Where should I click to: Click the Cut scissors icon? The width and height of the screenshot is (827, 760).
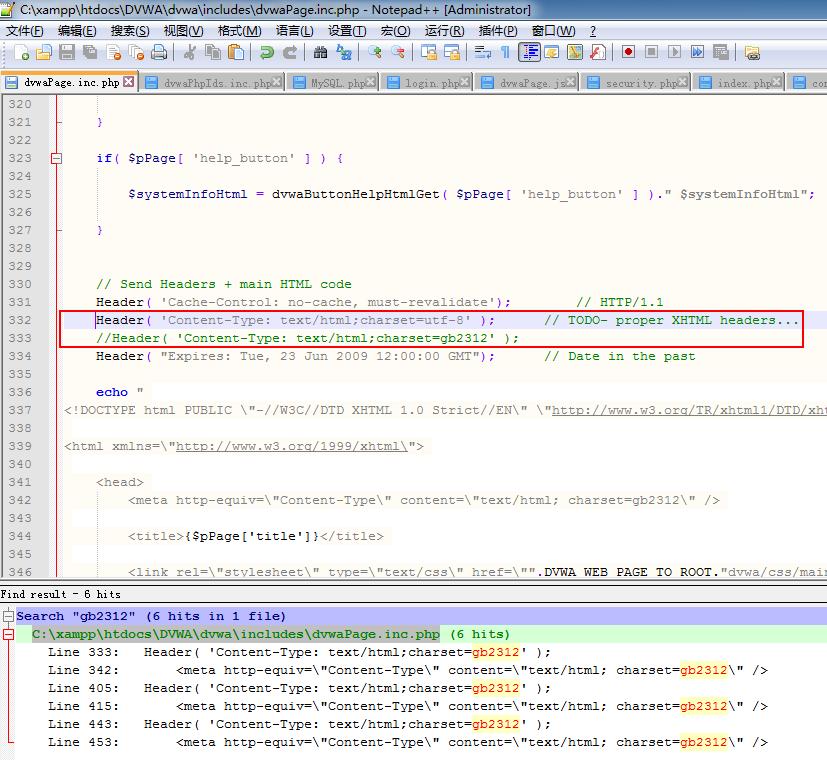click(x=190, y=52)
